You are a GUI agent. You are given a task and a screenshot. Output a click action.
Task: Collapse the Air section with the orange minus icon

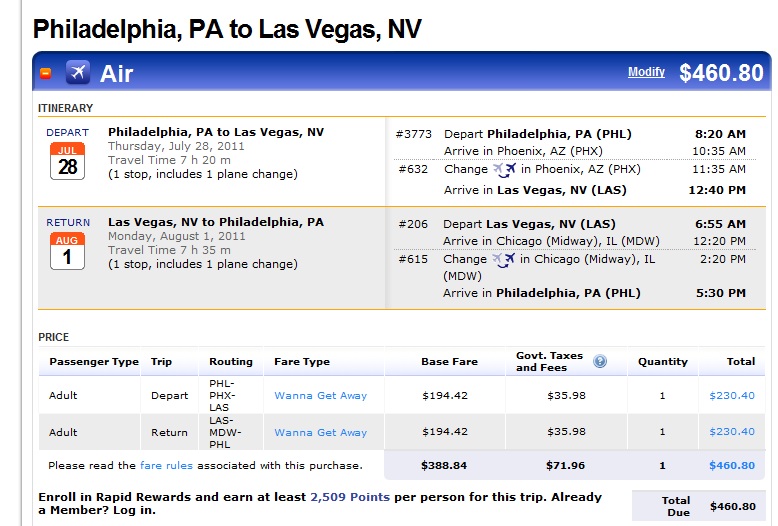[x=46, y=73]
